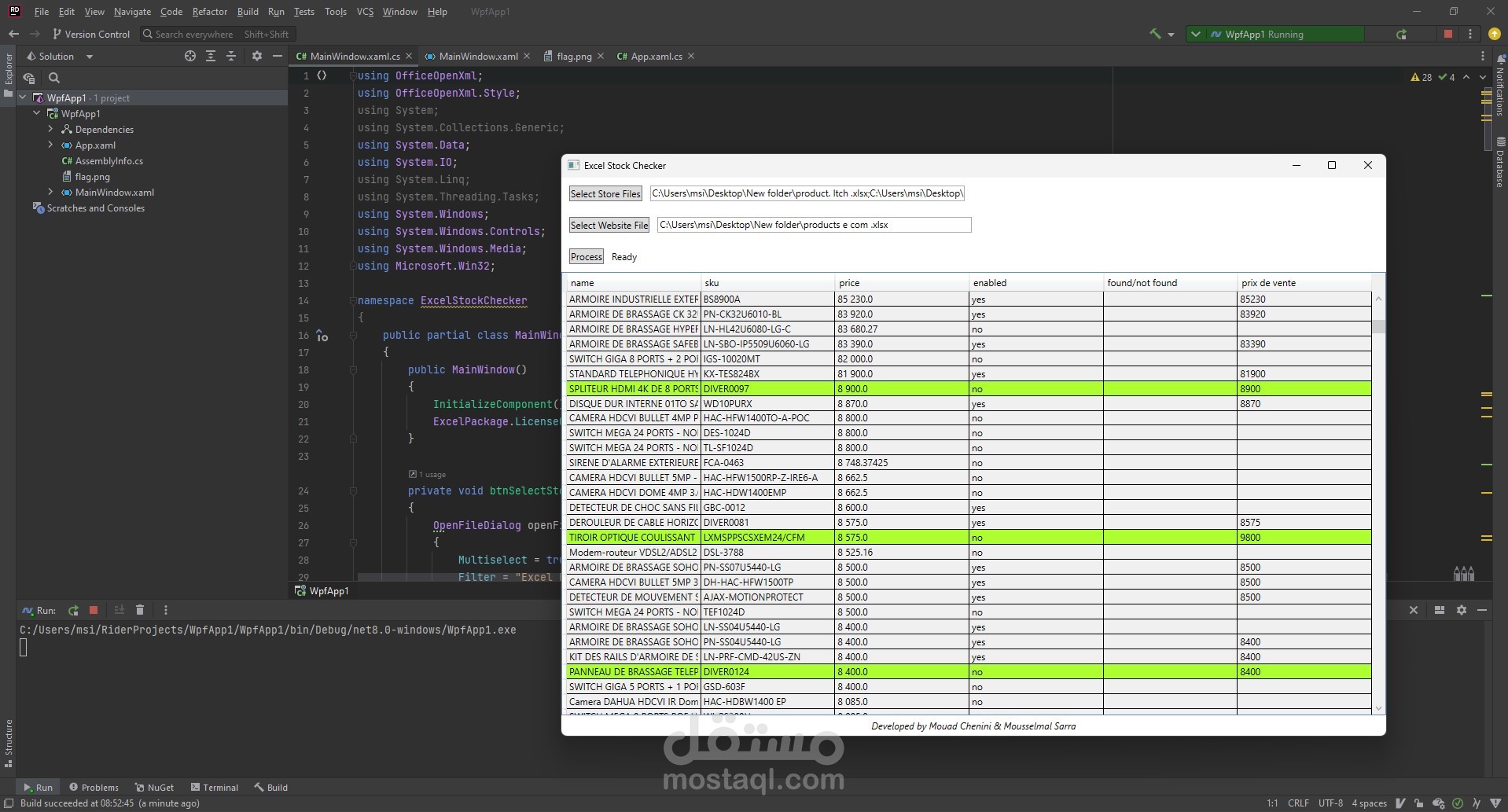Open the build hammer dropdown arrow
The width and height of the screenshot is (1508, 812).
click(1171, 35)
